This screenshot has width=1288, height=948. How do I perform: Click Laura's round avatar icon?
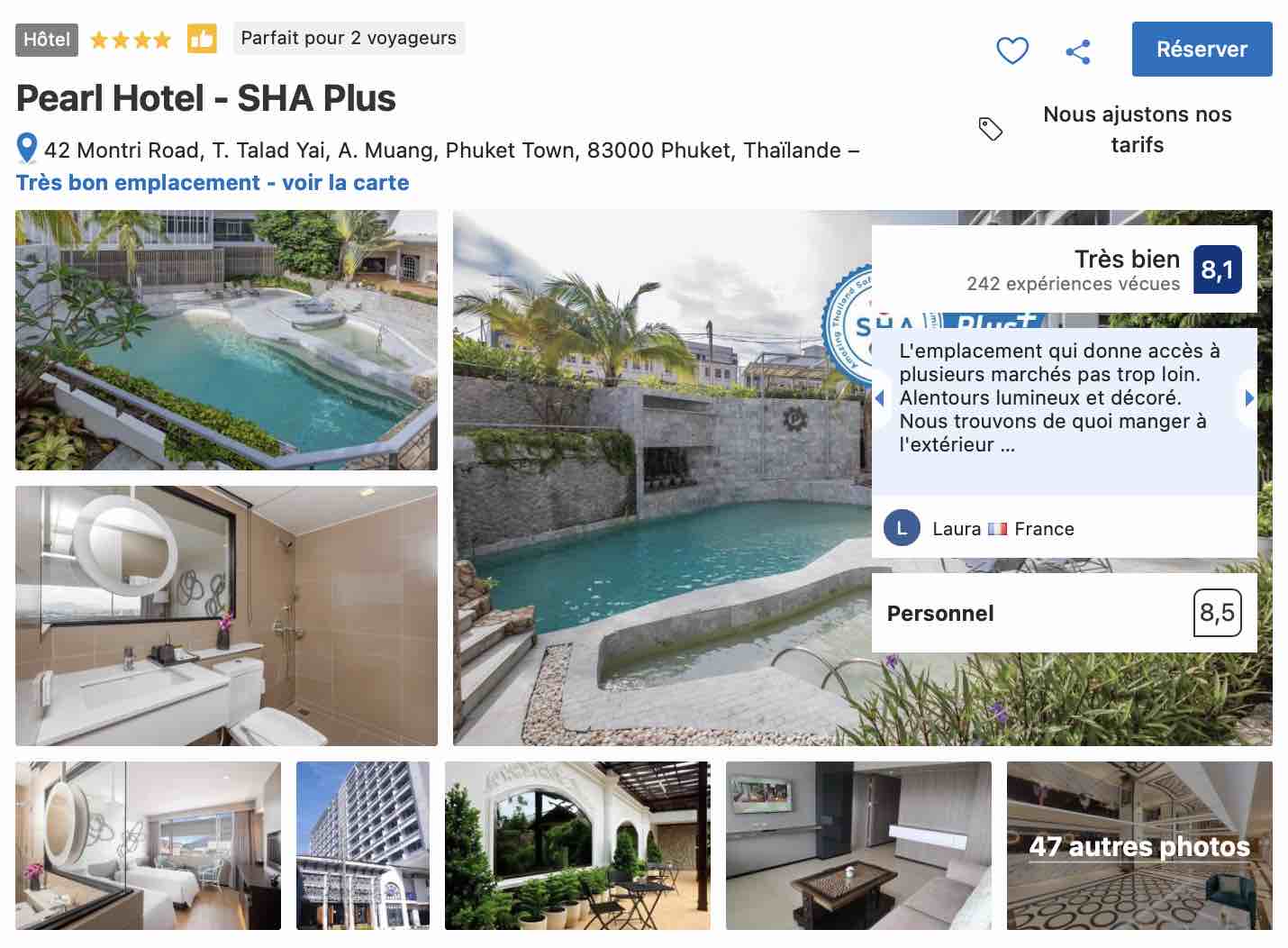pos(902,528)
